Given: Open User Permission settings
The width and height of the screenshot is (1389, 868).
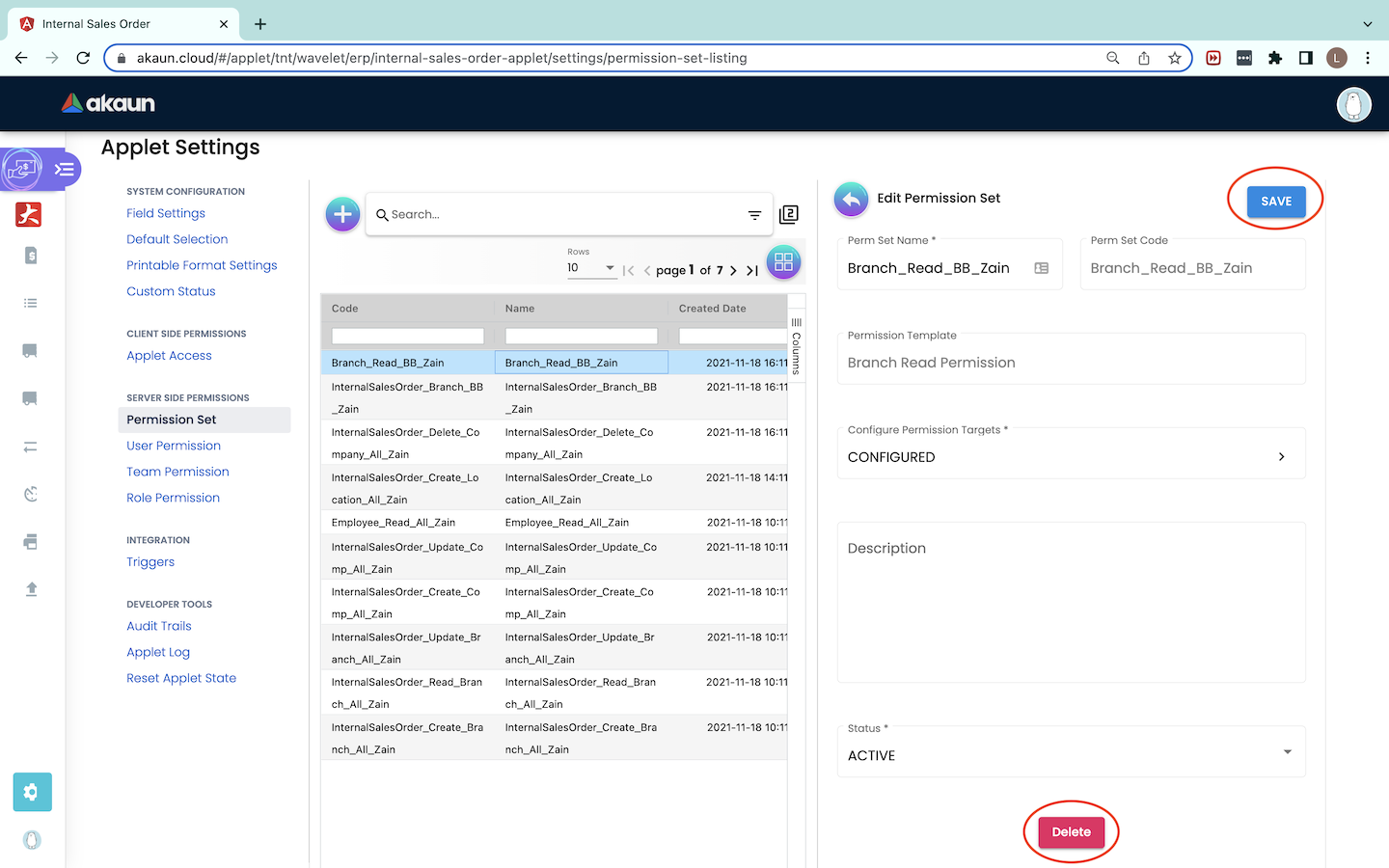Looking at the screenshot, I should tap(174, 446).
